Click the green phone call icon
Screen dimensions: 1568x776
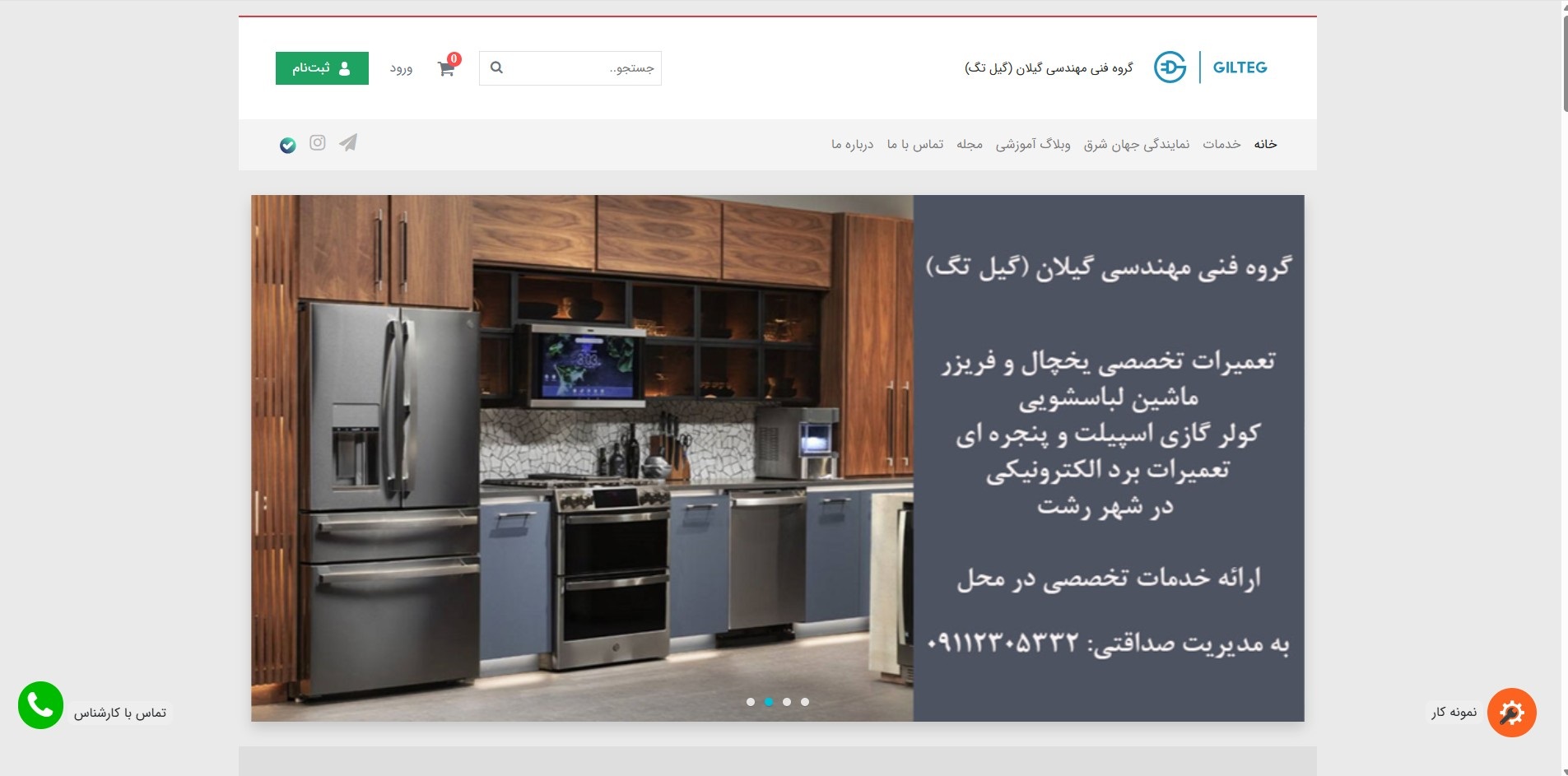[40, 705]
